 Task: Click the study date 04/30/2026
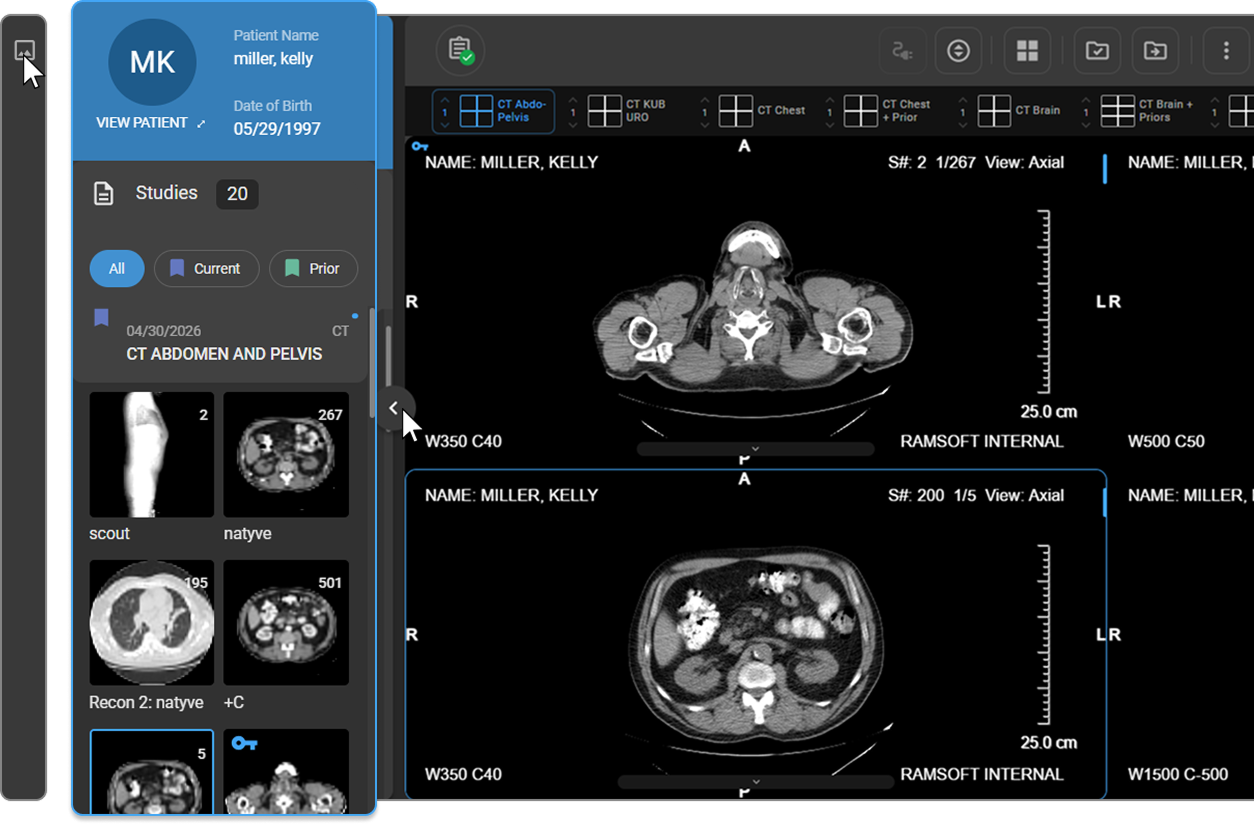click(x=163, y=331)
